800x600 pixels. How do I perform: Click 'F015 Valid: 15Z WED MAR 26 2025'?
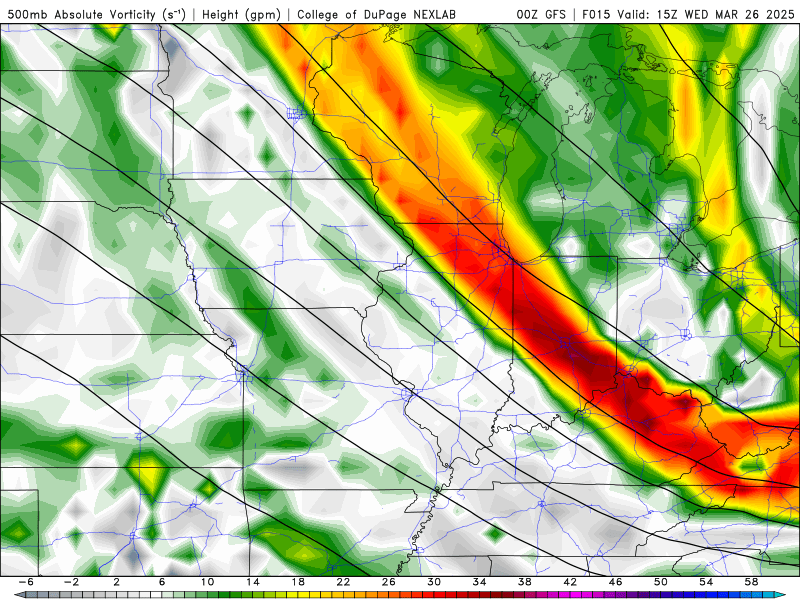pyautogui.click(x=688, y=15)
